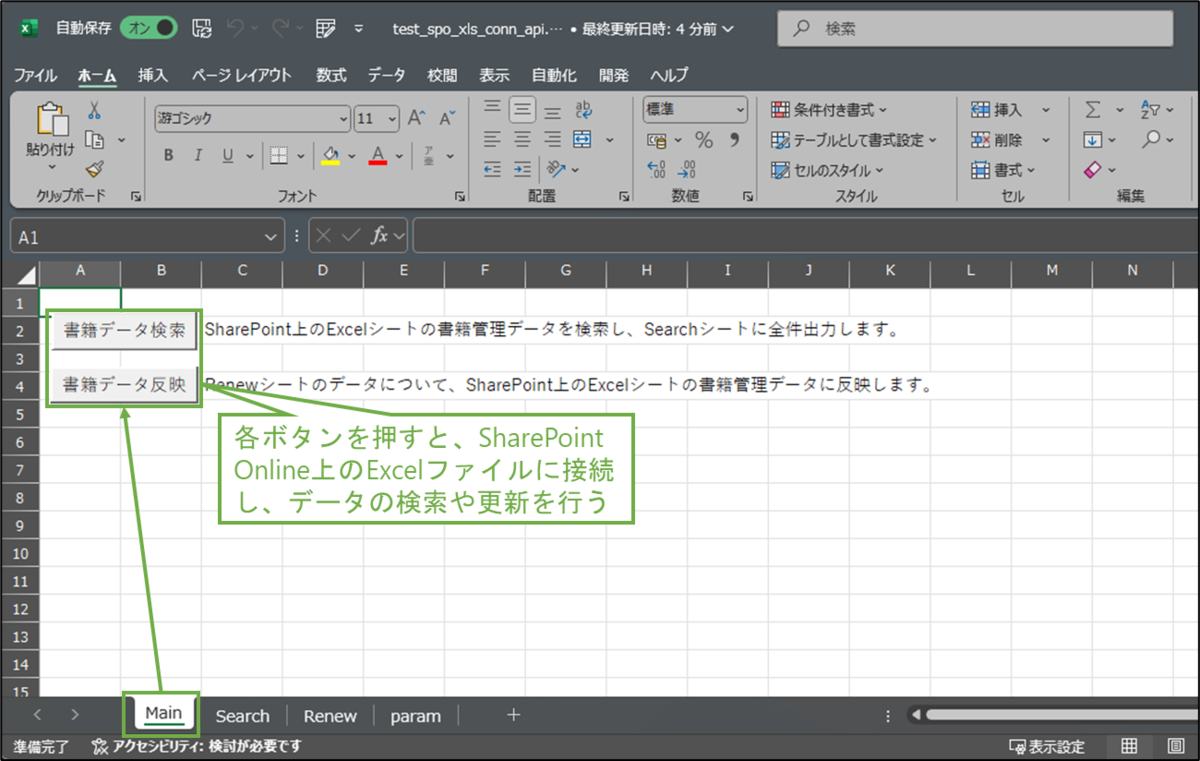The height and width of the screenshot is (761, 1200).
Task: Click the red font color button
Action: (x=378, y=155)
